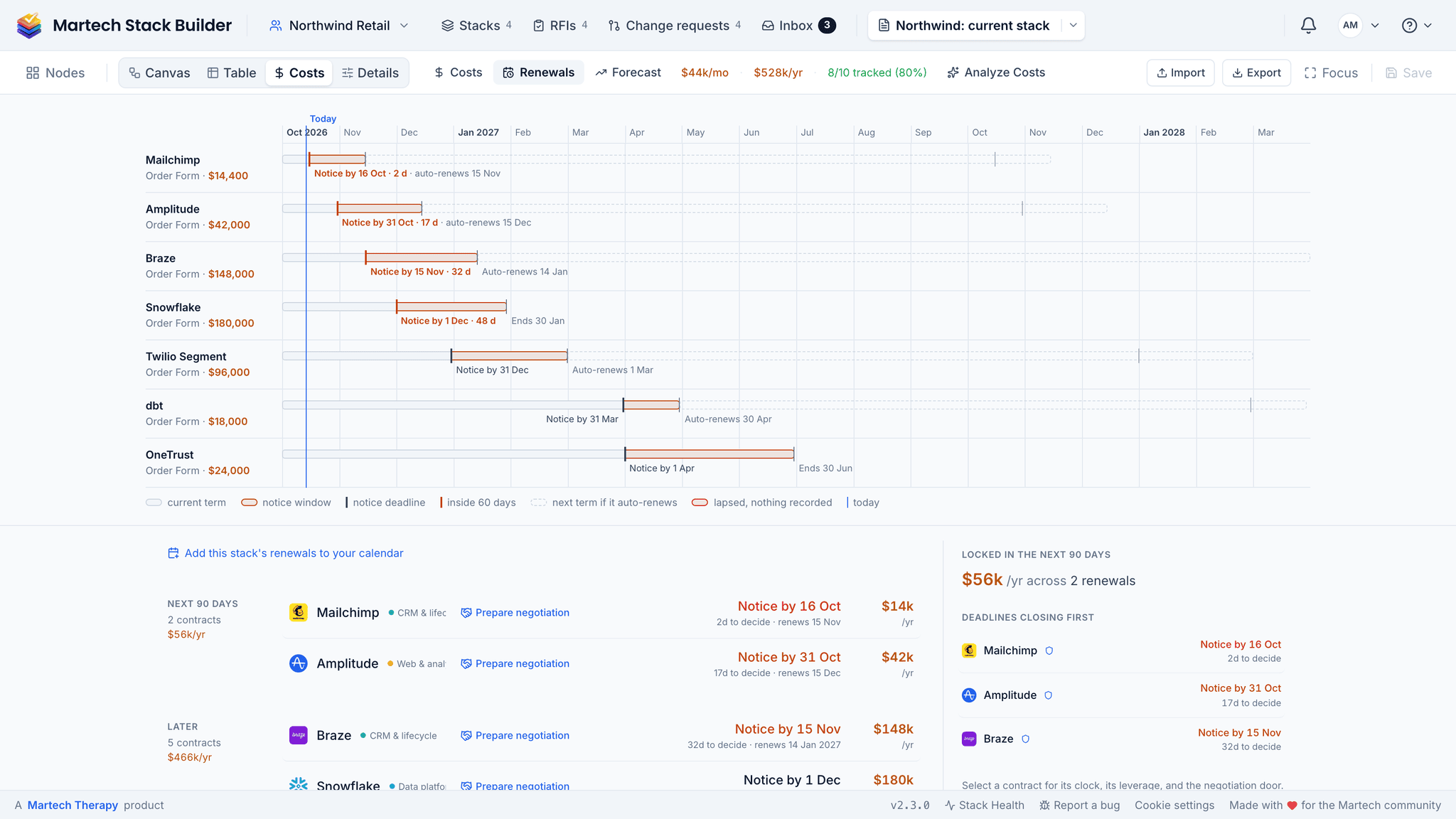Image resolution: width=1456 pixels, height=819 pixels.
Task: Open Change requests
Action: 675,26
